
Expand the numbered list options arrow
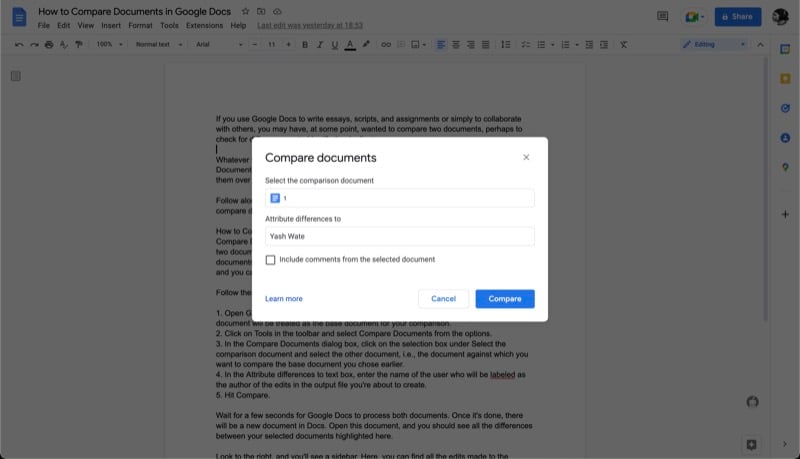577,44
